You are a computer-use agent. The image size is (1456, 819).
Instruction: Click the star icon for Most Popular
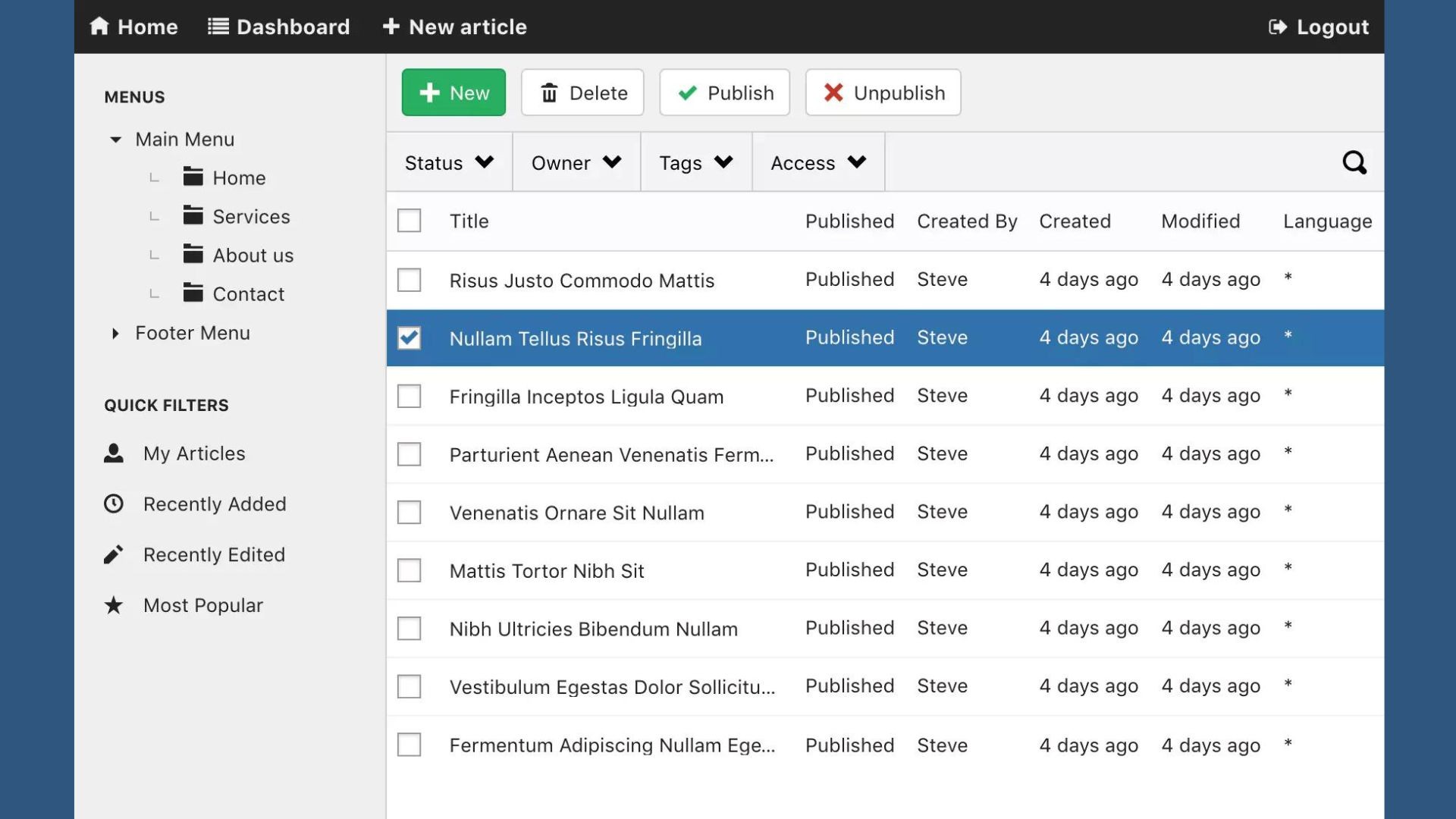[114, 605]
